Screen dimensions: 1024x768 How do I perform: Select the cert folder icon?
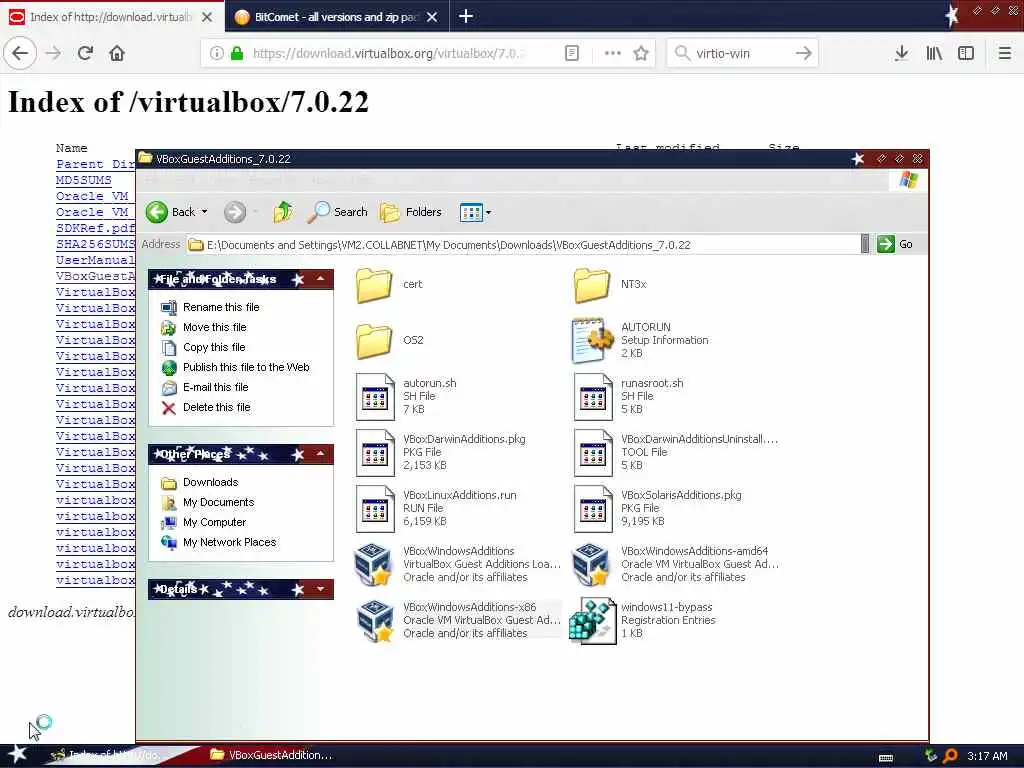[374, 285]
